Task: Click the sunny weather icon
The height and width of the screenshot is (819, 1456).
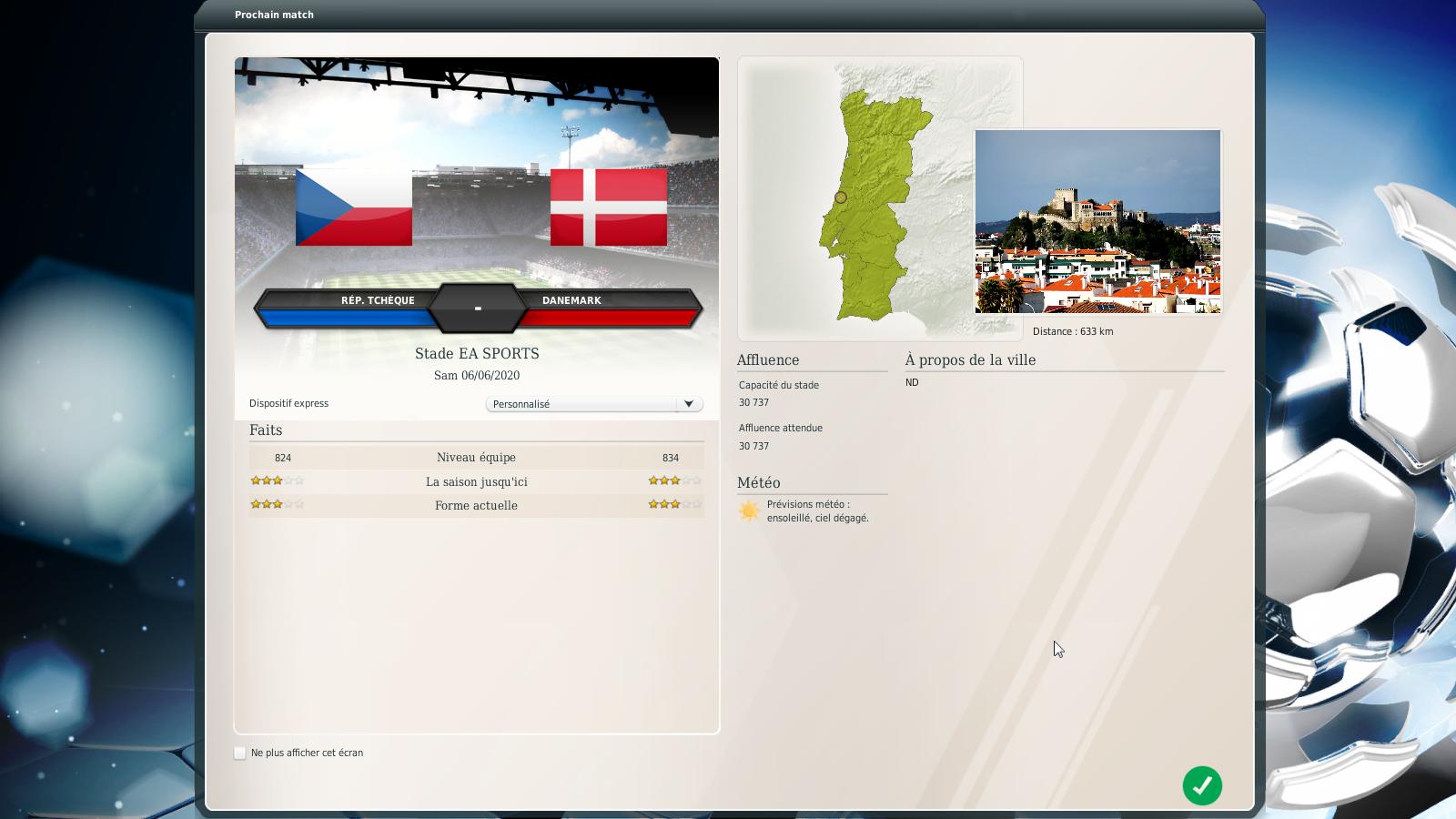Action: pyautogui.click(x=749, y=511)
